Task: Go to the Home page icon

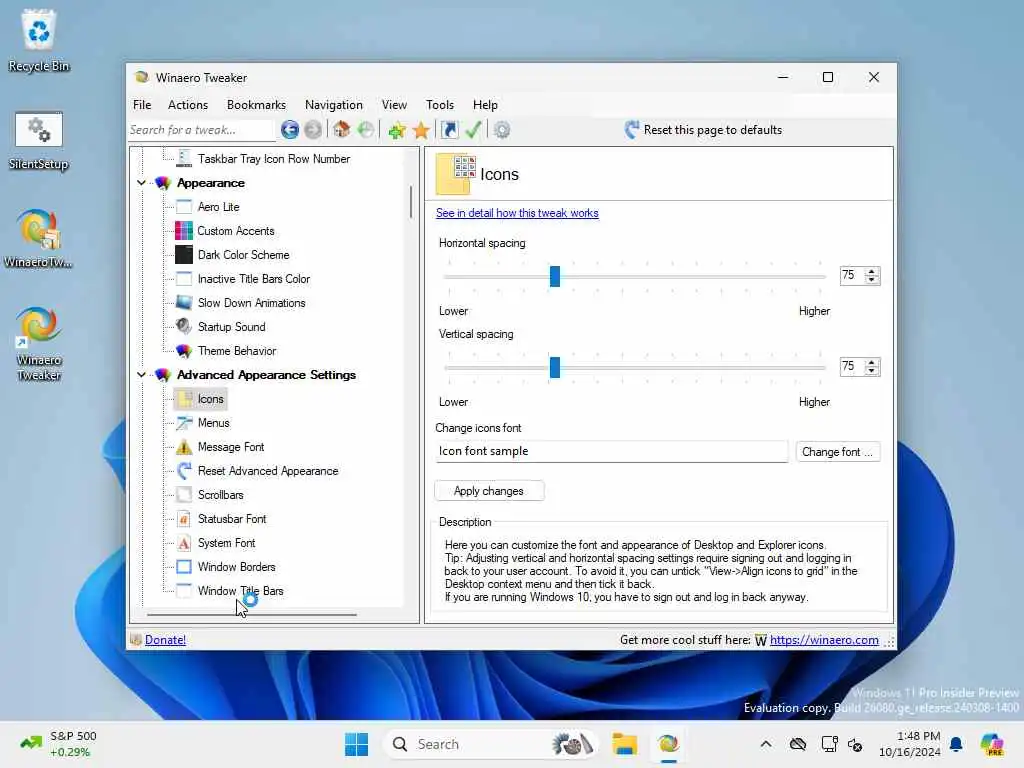Action: point(342,130)
